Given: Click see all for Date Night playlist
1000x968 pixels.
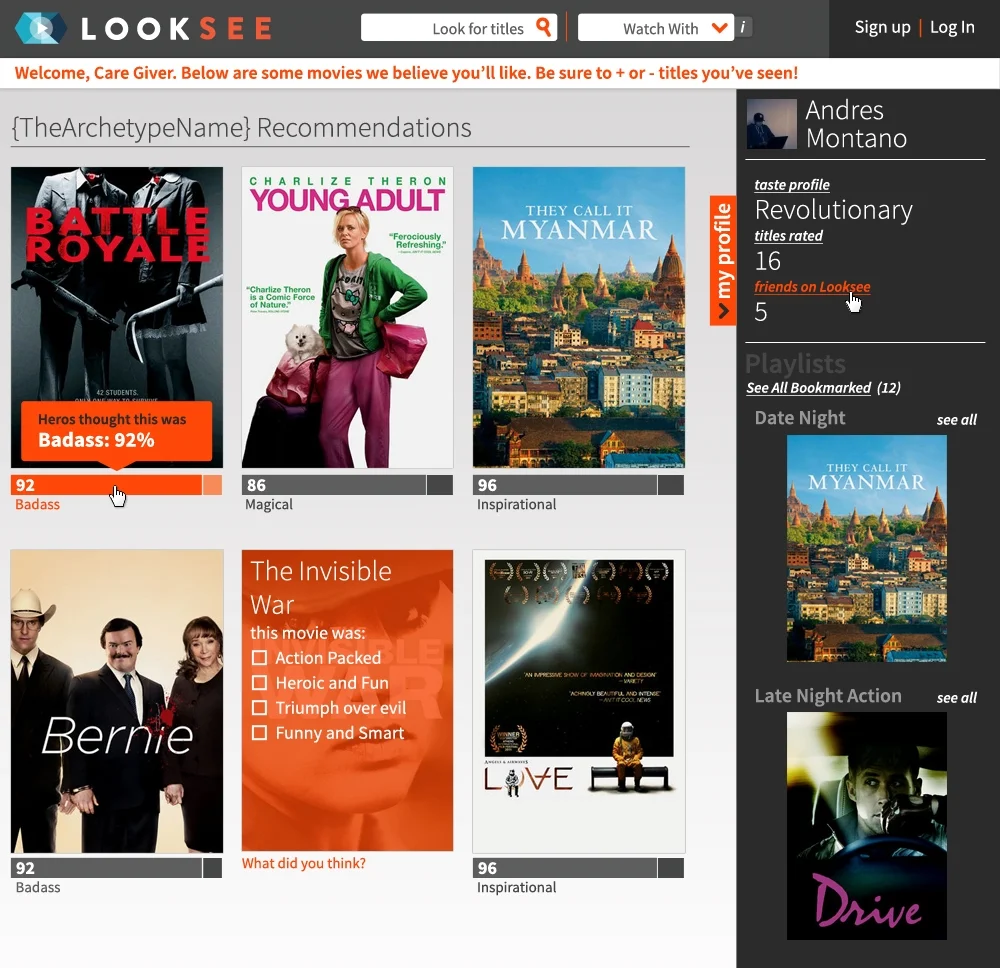Looking at the screenshot, I should pos(956,420).
